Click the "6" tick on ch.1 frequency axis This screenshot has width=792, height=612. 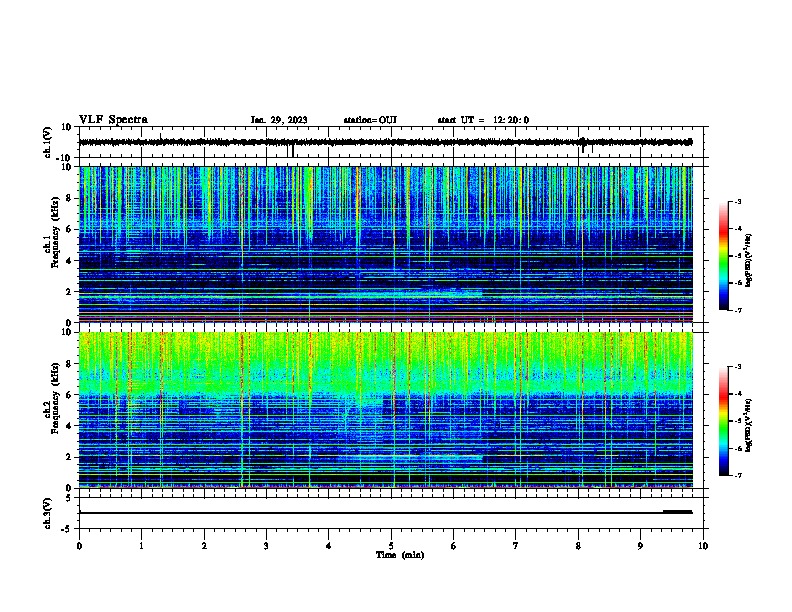click(69, 229)
